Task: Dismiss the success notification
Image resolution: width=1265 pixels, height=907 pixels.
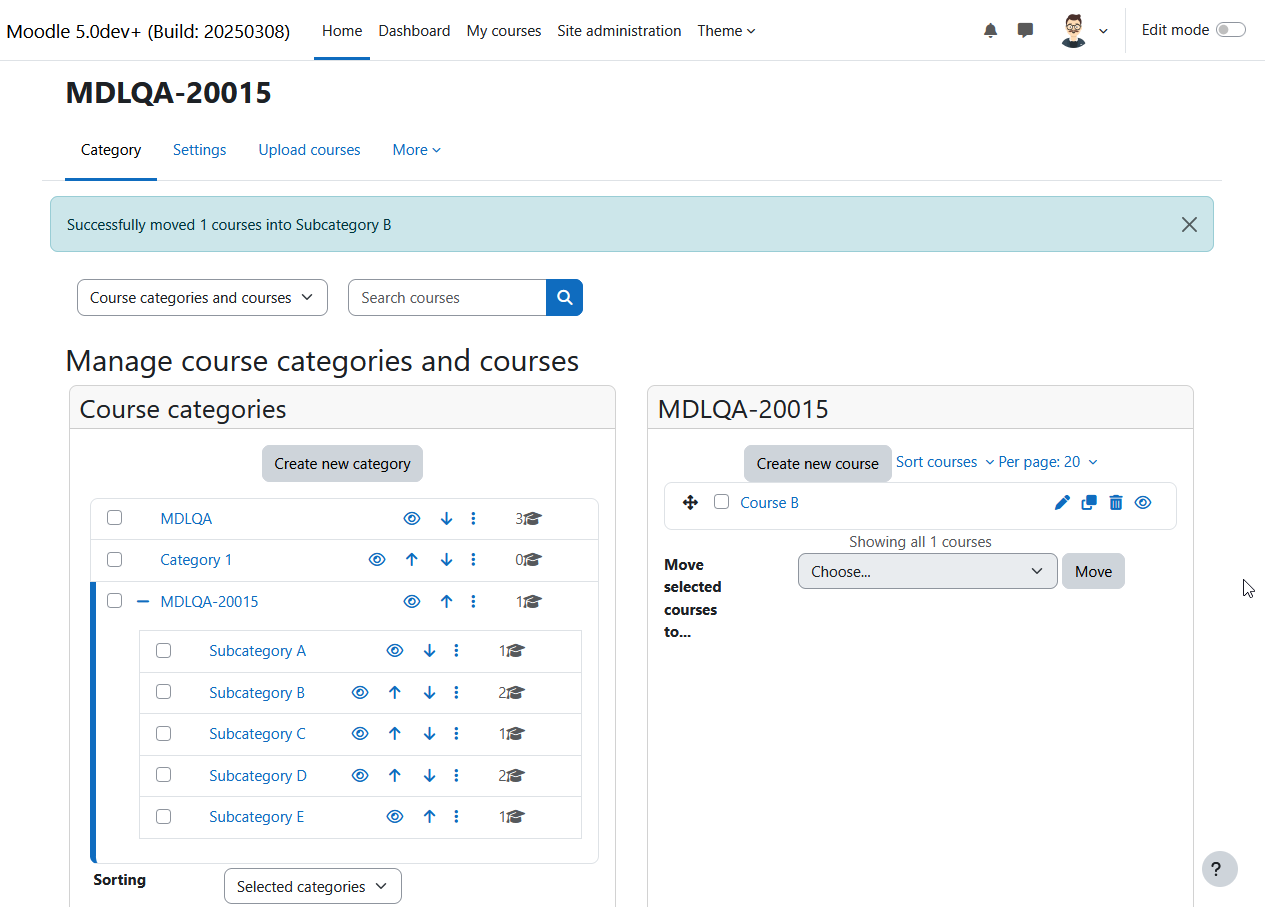Action: pyautogui.click(x=1189, y=224)
